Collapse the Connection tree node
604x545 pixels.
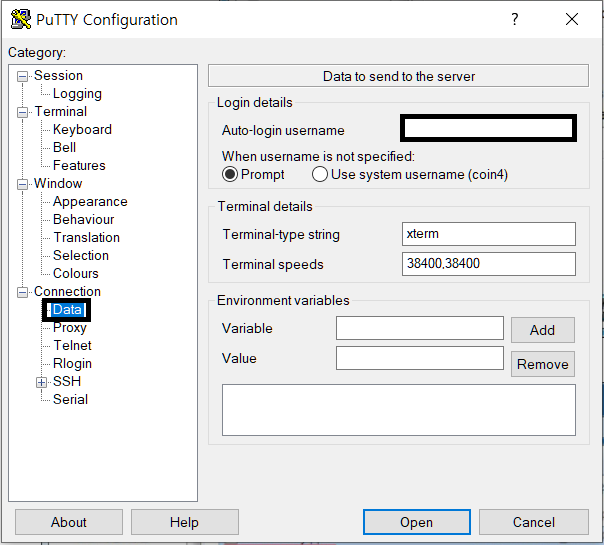pos(22,292)
